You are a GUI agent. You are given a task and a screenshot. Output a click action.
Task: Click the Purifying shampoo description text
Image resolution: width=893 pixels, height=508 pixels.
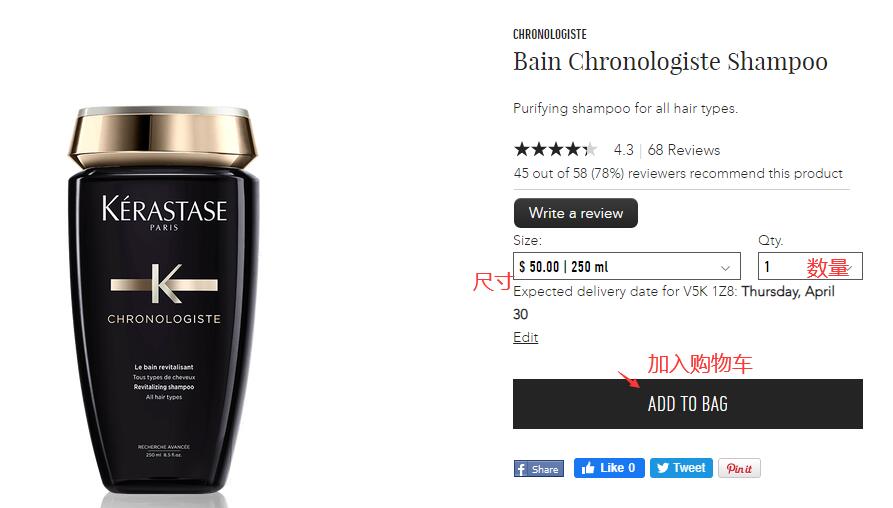625,108
